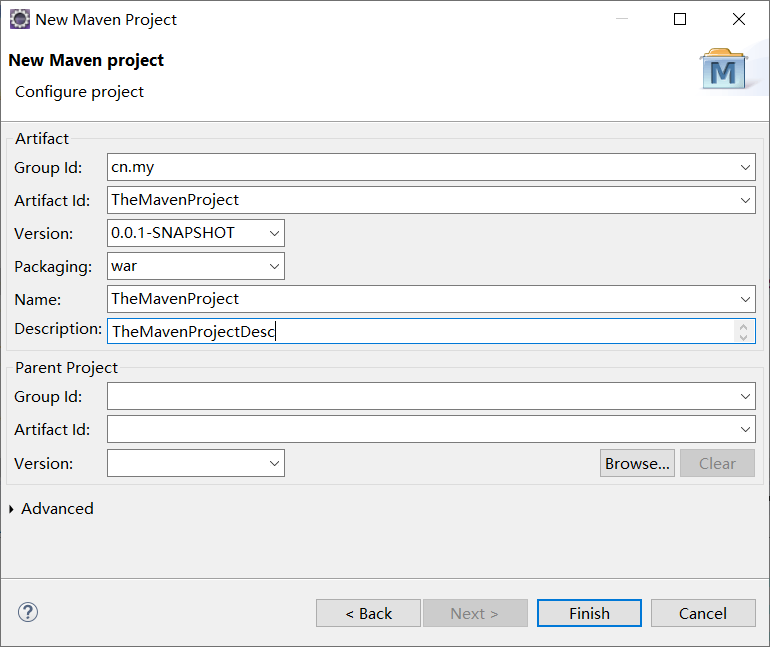Close the New Maven Project dialog
This screenshot has height=647, width=770.
pos(739,19)
